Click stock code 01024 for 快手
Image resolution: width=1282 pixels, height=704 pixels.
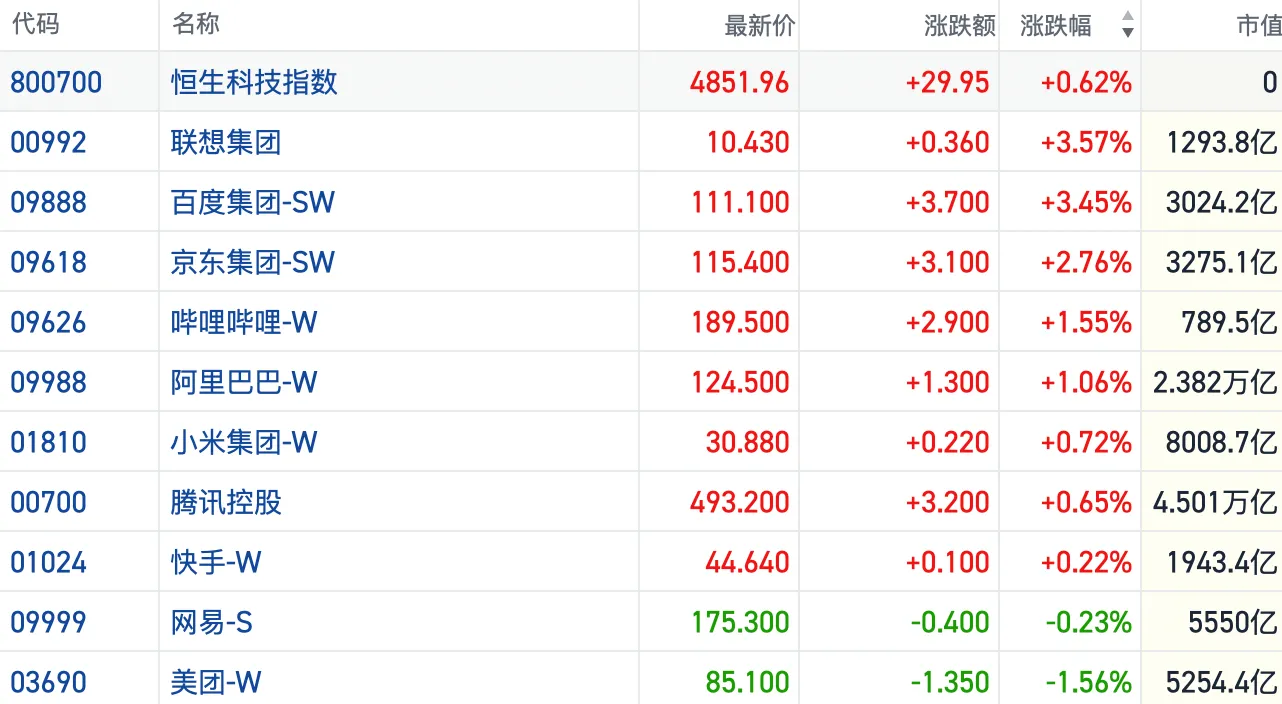click(48, 562)
